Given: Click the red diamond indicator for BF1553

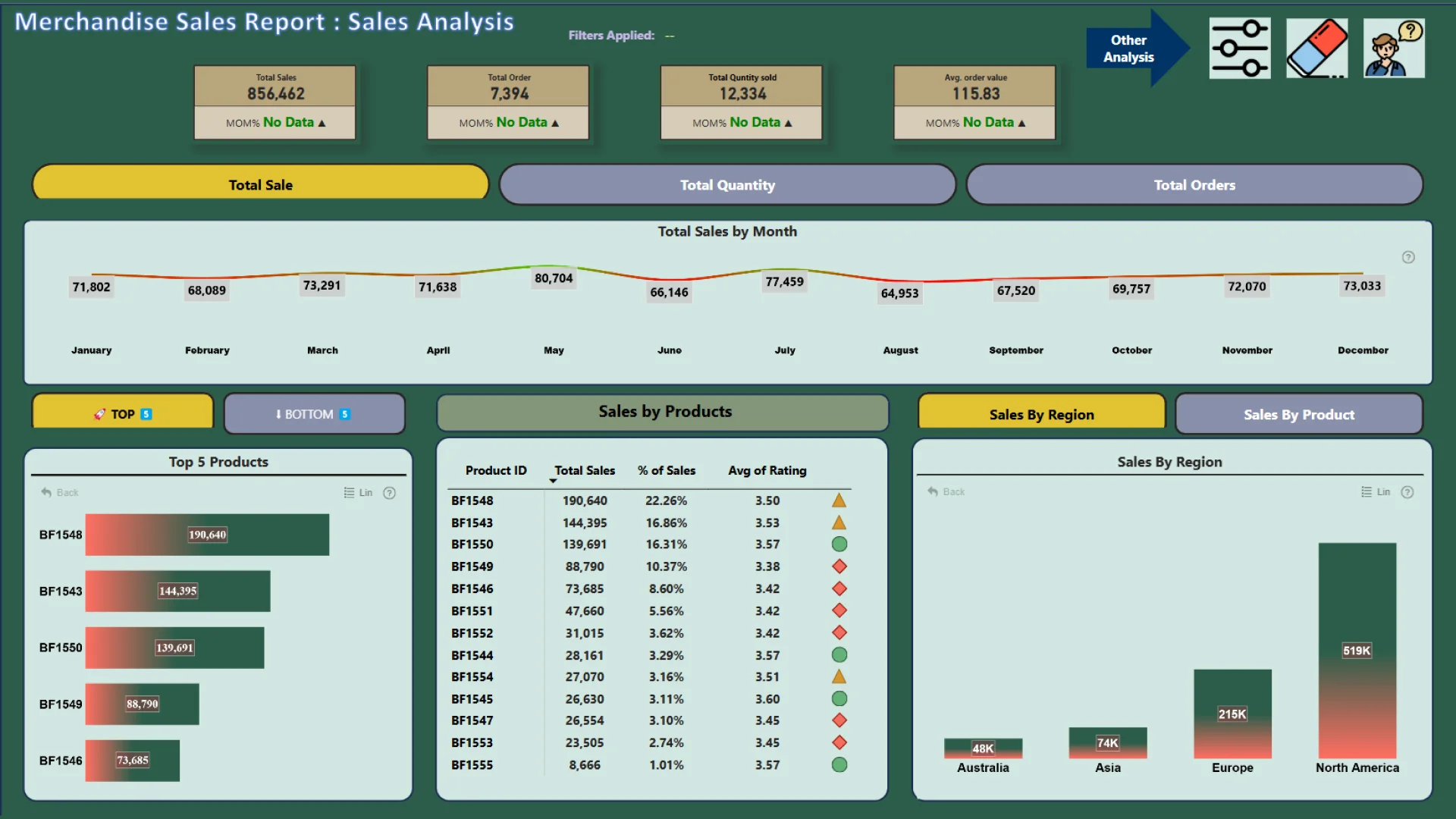Looking at the screenshot, I should [x=839, y=742].
